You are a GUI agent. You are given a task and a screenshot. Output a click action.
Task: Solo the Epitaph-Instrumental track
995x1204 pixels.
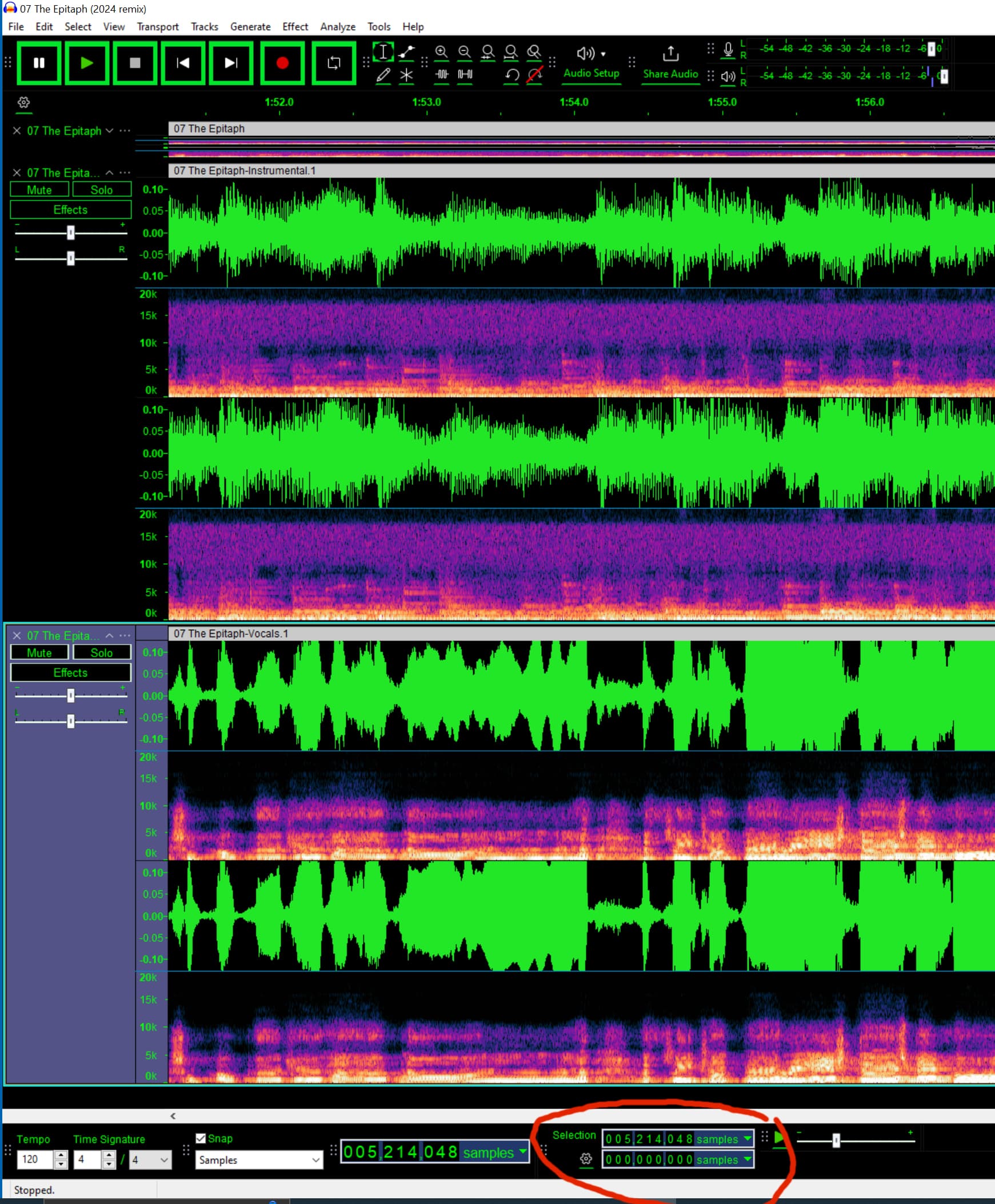coord(102,189)
